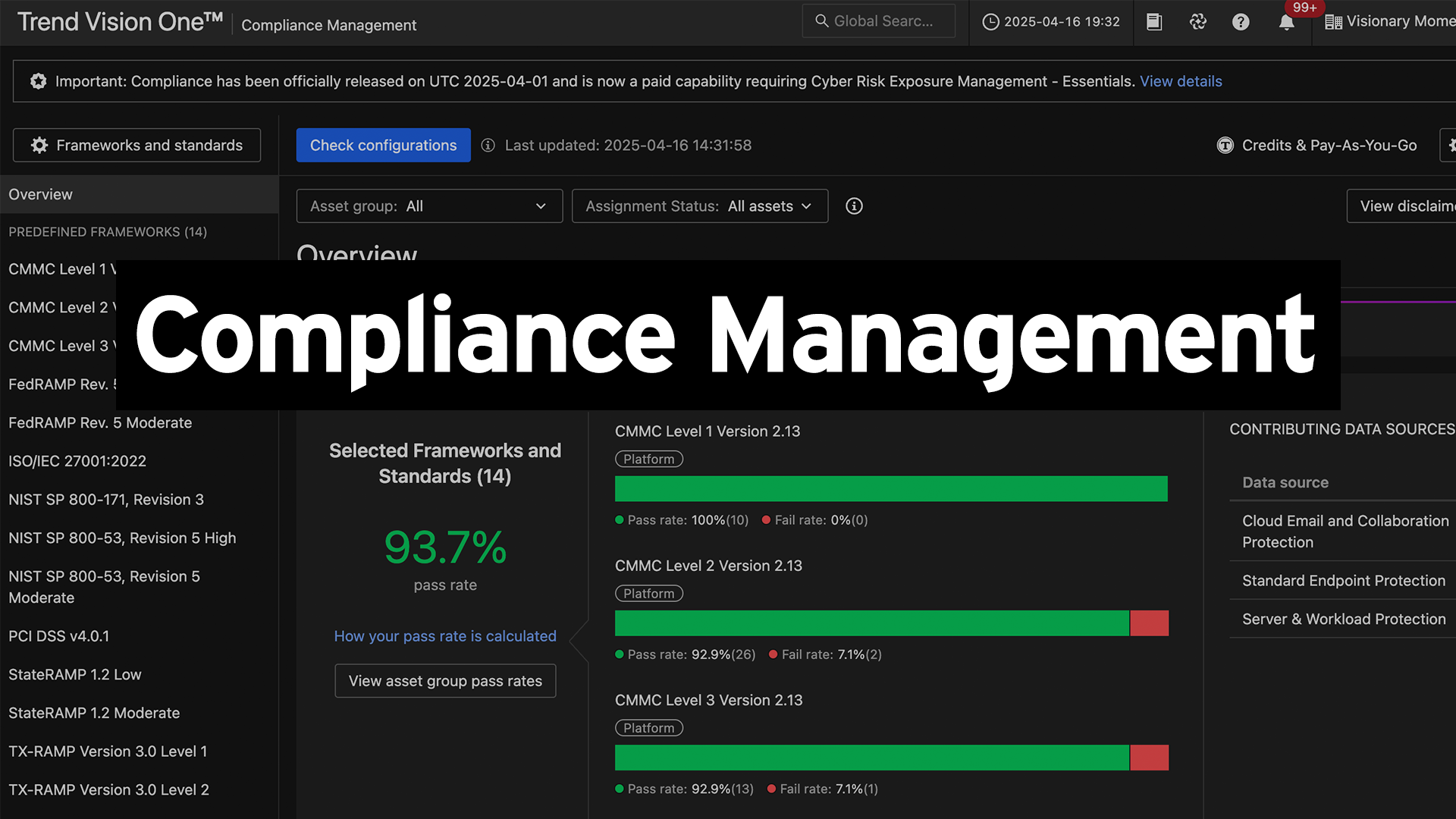Open How your pass rate is calculated
Image resolution: width=1456 pixels, height=819 pixels.
(x=445, y=636)
